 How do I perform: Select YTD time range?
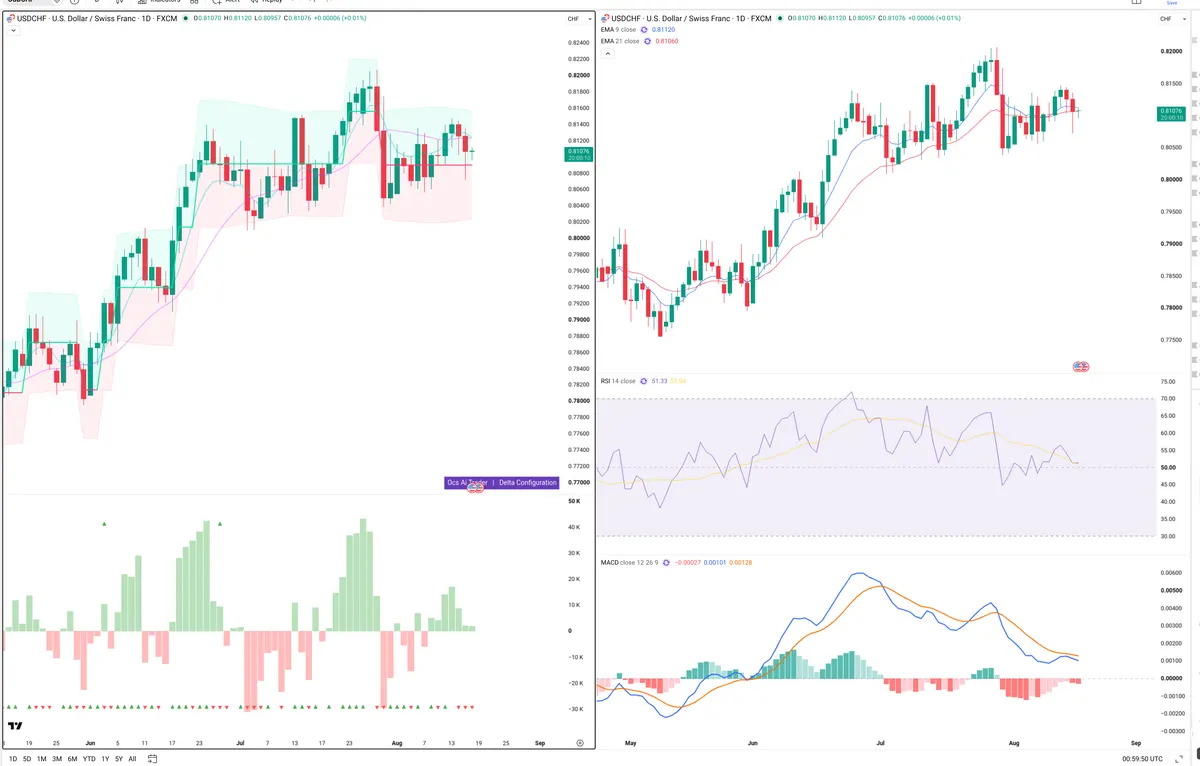tap(89, 759)
